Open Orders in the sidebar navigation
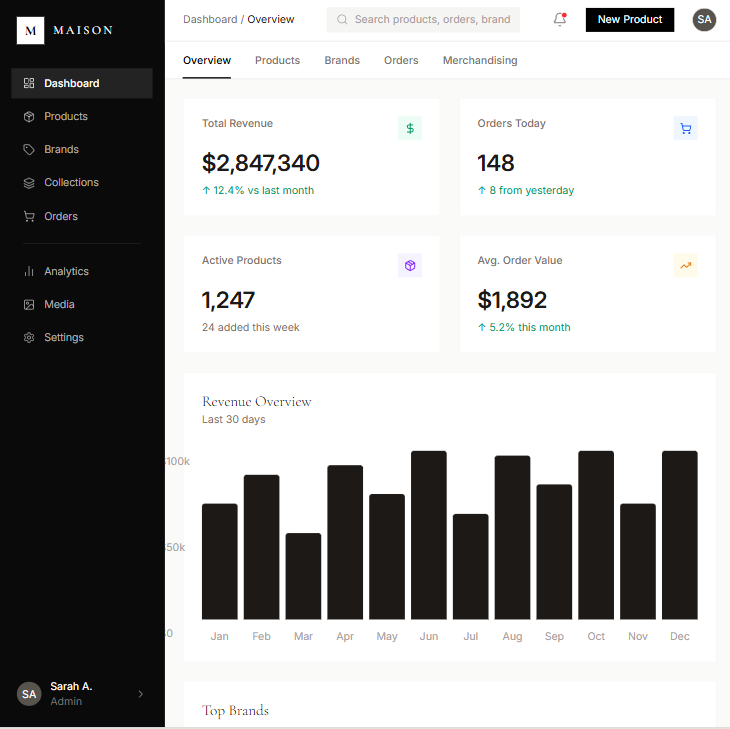This screenshot has height=729, width=730. pyautogui.click(x=61, y=216)
